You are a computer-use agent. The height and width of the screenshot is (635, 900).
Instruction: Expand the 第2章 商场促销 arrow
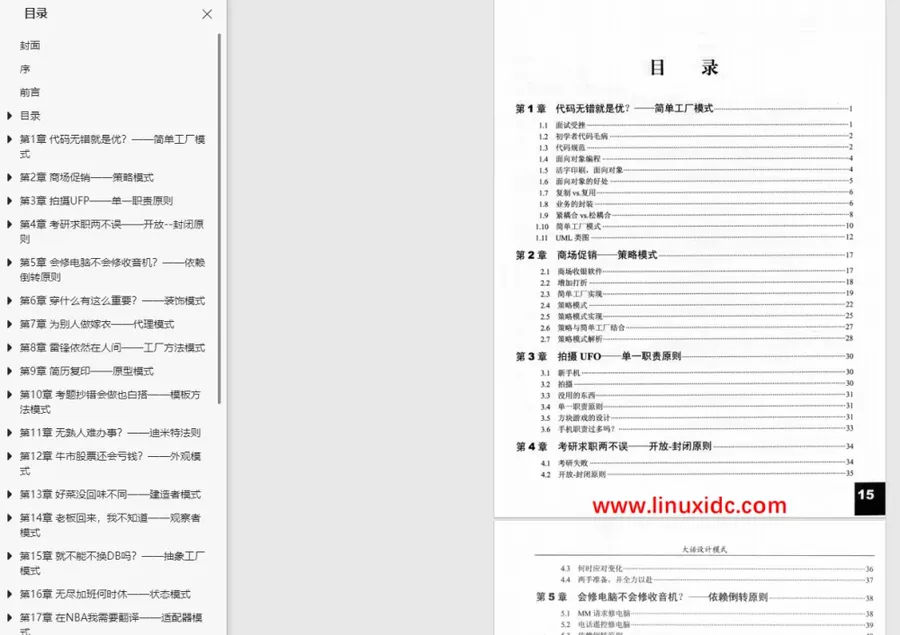coord(9,177)
